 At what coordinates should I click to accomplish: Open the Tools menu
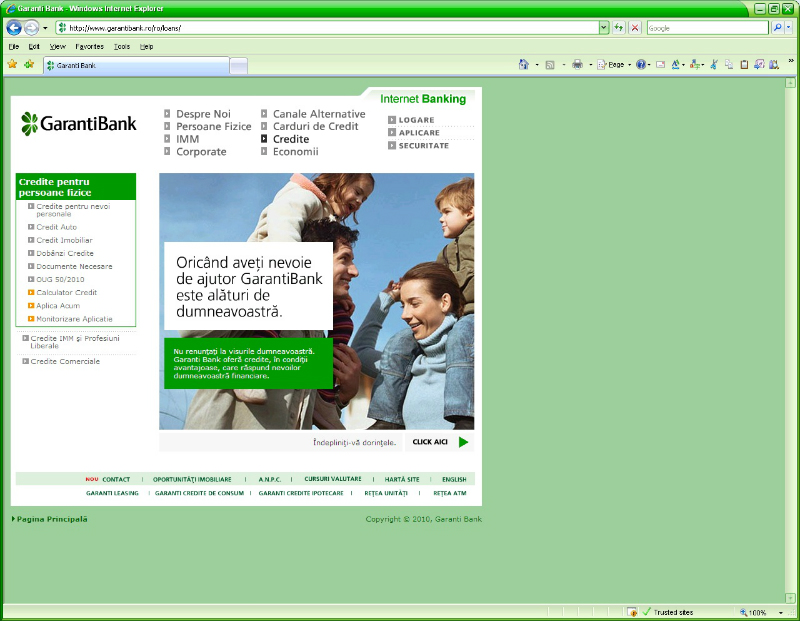(x=122, y=46)
